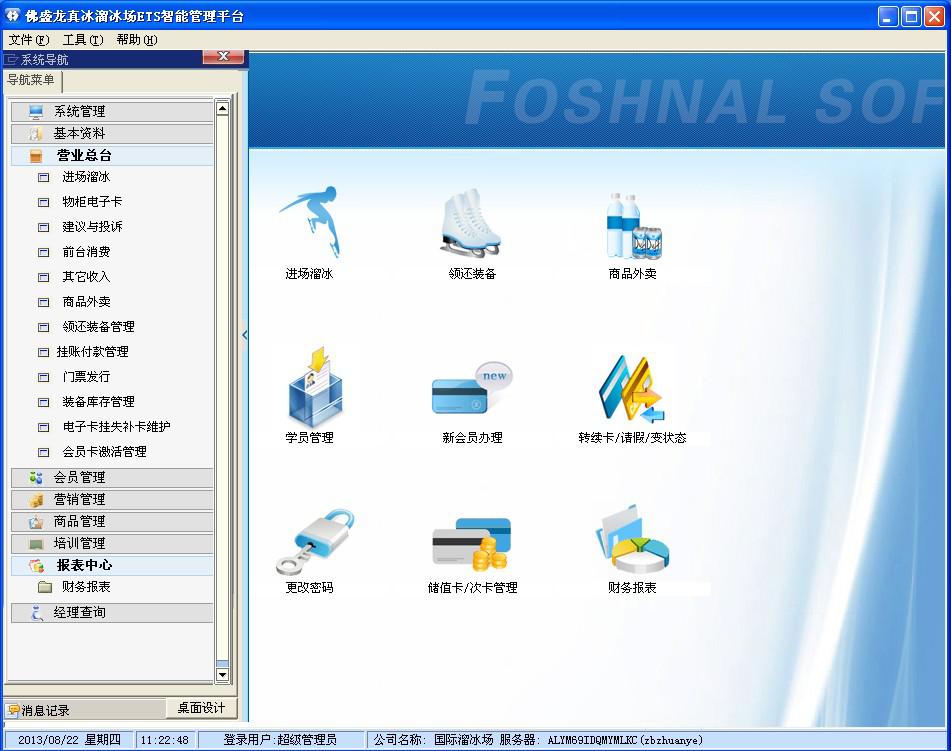Collapse the 营业总台 navigation section

[112, 156]
